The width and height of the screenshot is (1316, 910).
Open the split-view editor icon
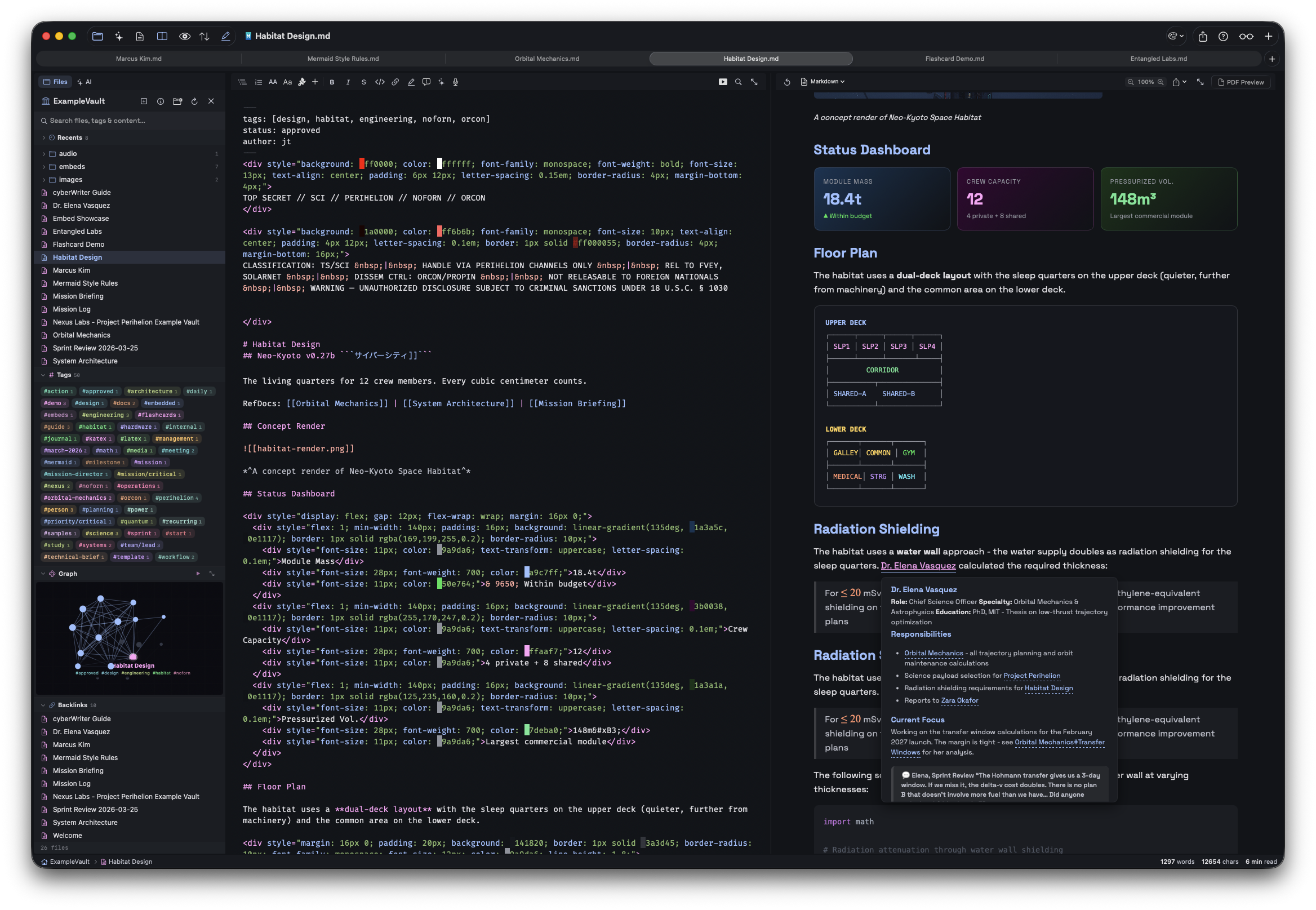tap(162, 36)
